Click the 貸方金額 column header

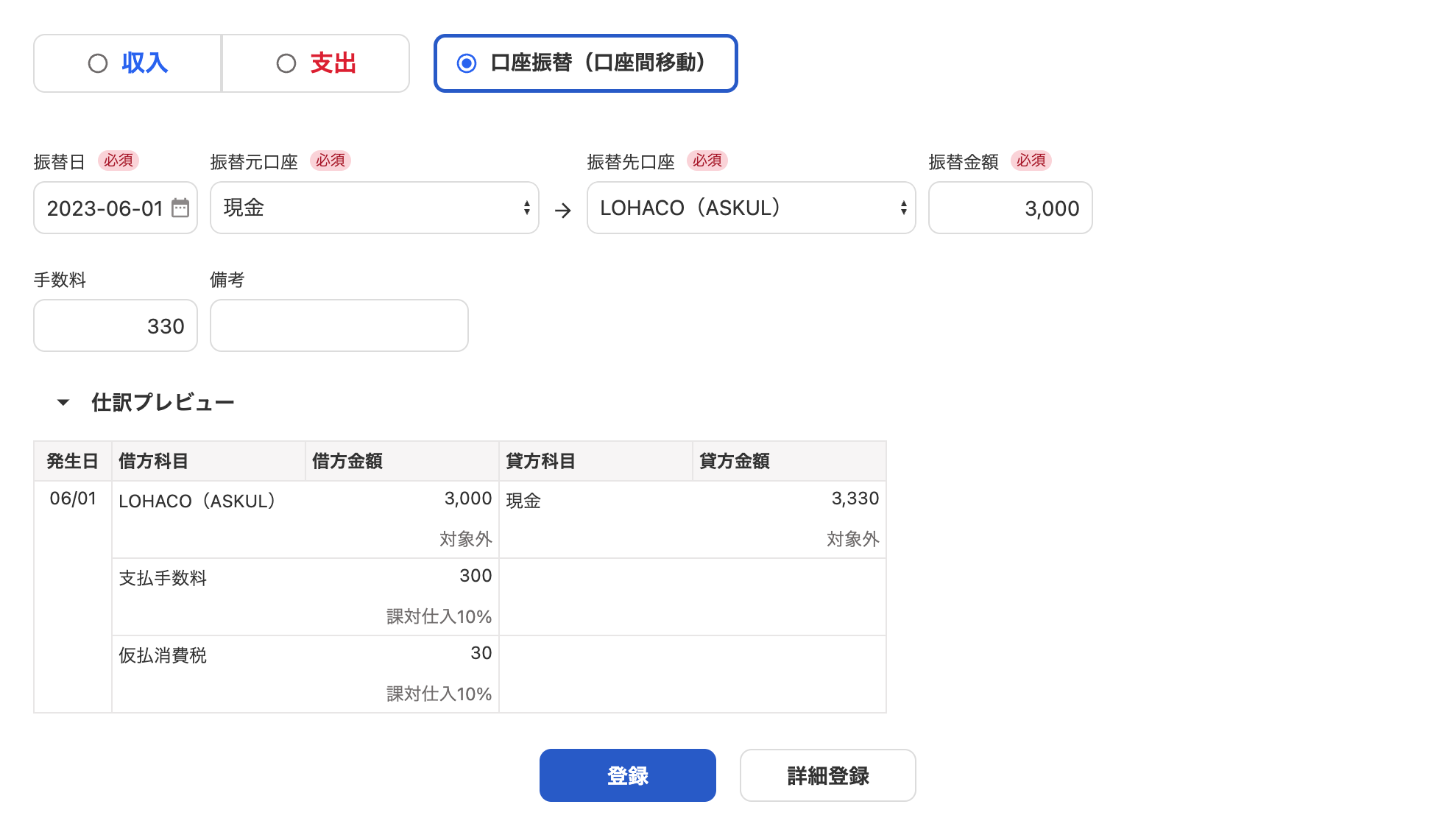click(x=789, y=461)
